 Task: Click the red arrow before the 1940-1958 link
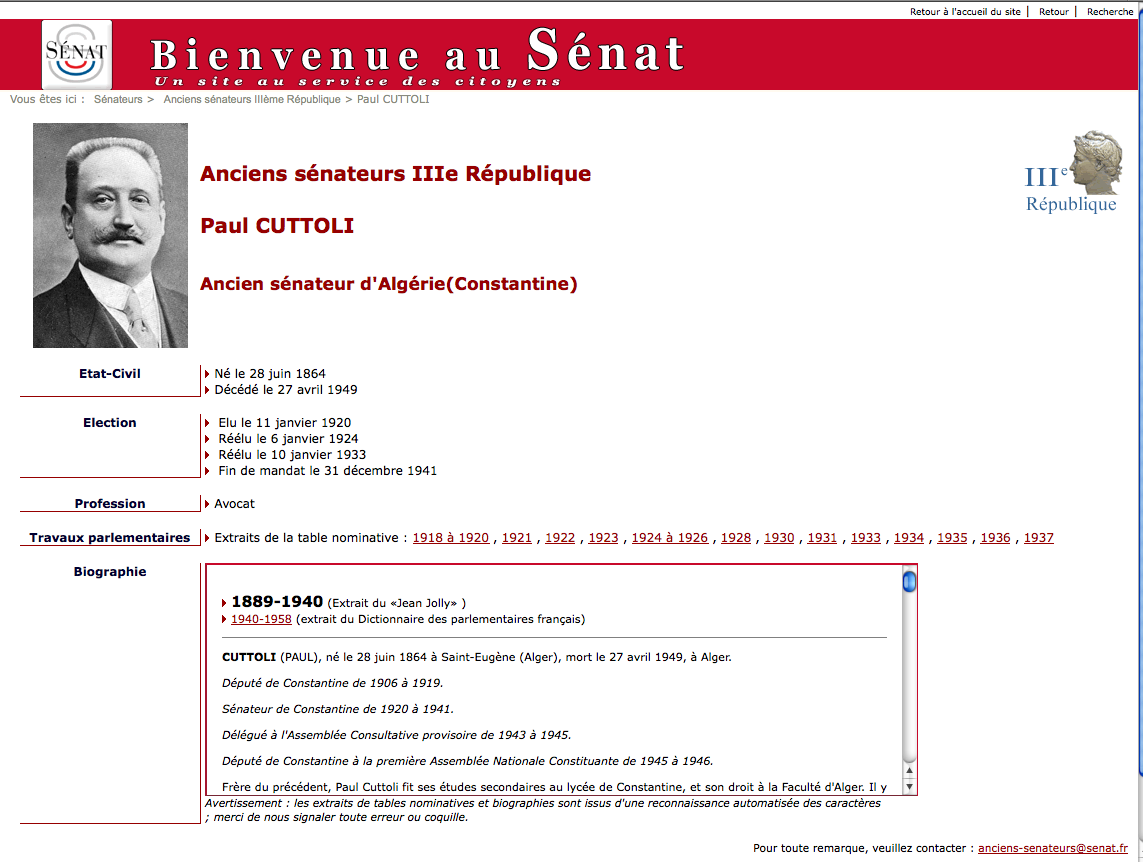[x=225, y=619]
